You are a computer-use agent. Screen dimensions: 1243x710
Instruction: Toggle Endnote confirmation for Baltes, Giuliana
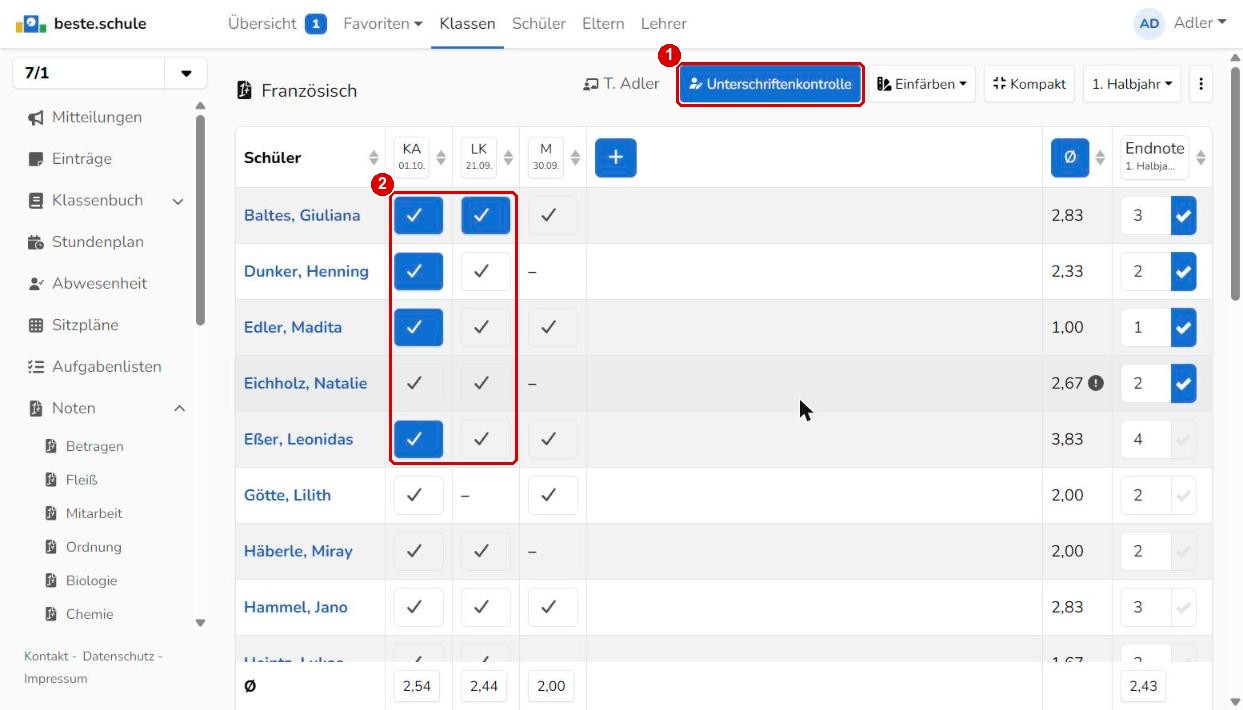coord(1184,215)
